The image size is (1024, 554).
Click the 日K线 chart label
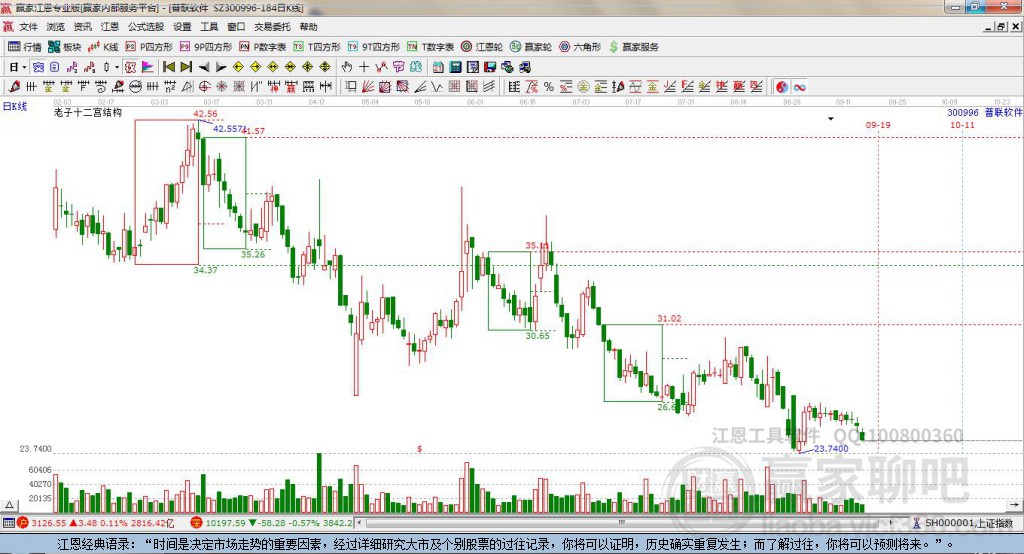16,106
